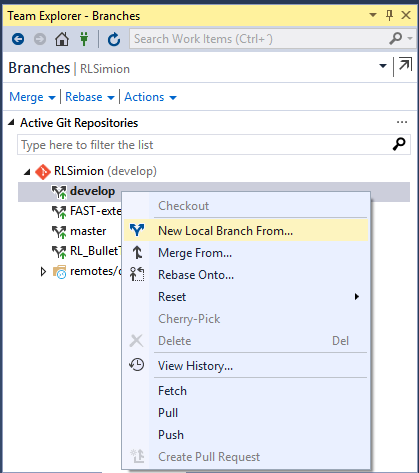
Task: Open section options ellipsis button
Action: [x=402, y=122]
